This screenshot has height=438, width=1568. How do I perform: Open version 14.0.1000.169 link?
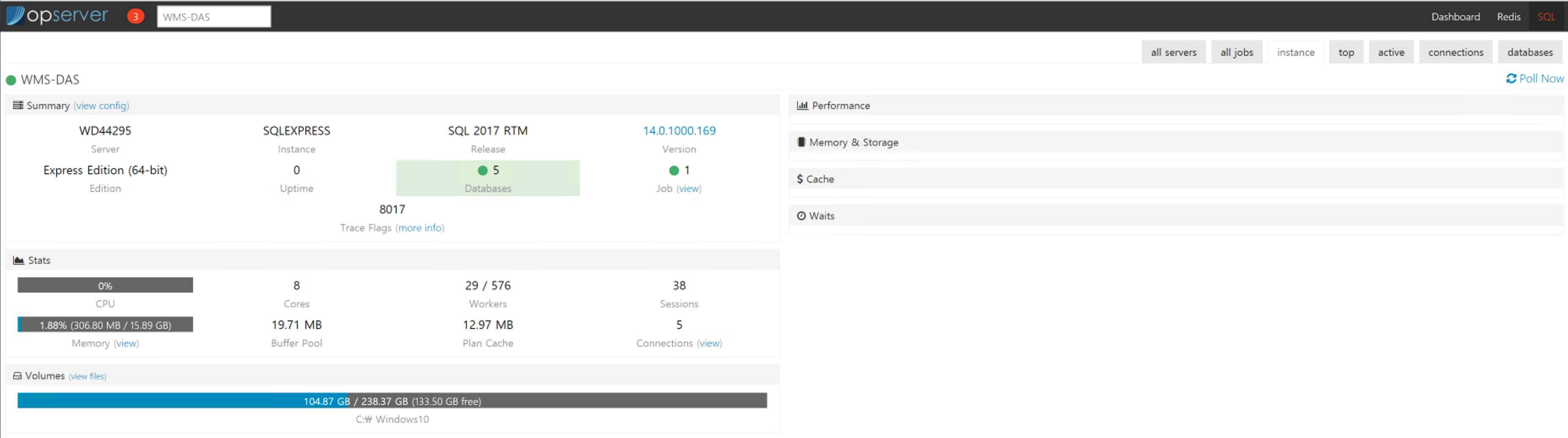(679, 131)
